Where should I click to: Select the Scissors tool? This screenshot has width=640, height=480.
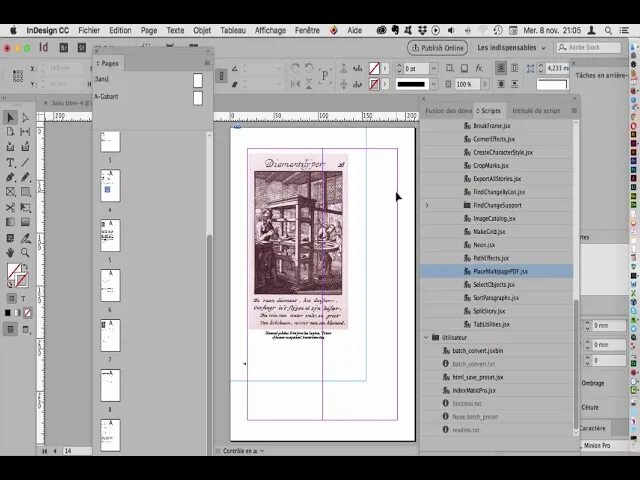[10, 207]
